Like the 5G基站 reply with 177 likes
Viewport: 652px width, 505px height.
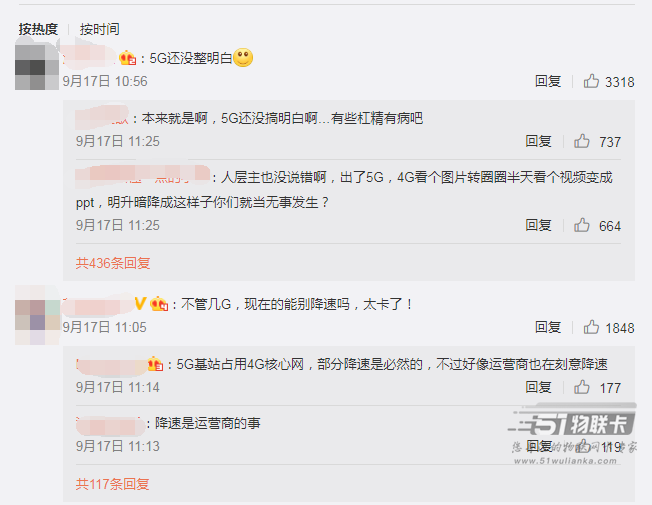pos(582,387)
